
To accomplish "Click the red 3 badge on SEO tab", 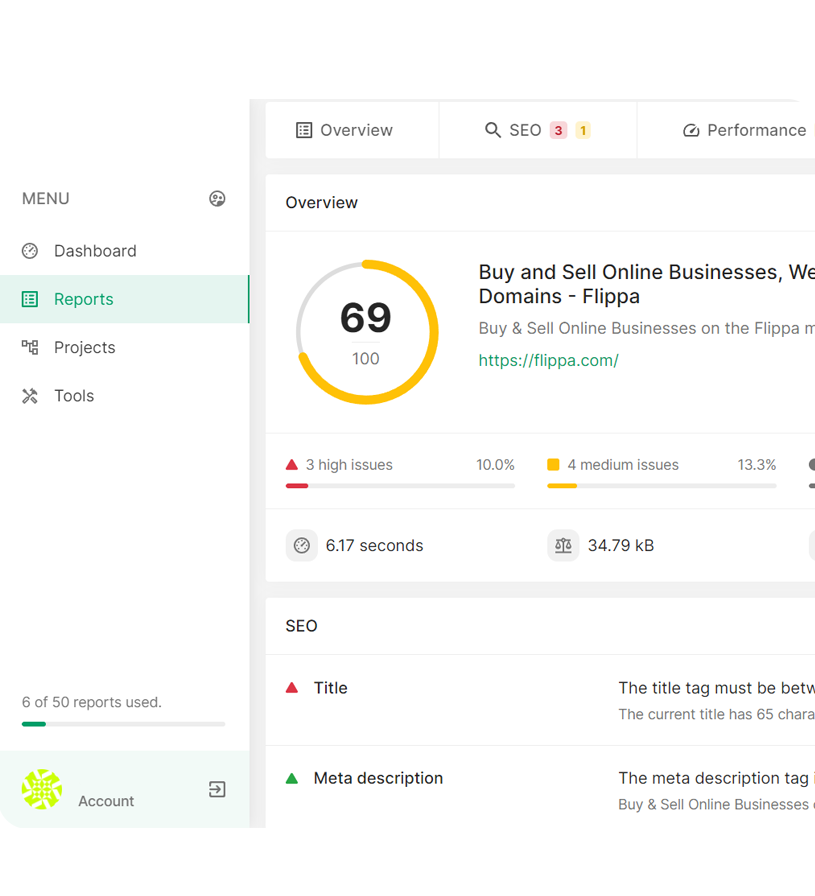I will click(x=558, y=130).
